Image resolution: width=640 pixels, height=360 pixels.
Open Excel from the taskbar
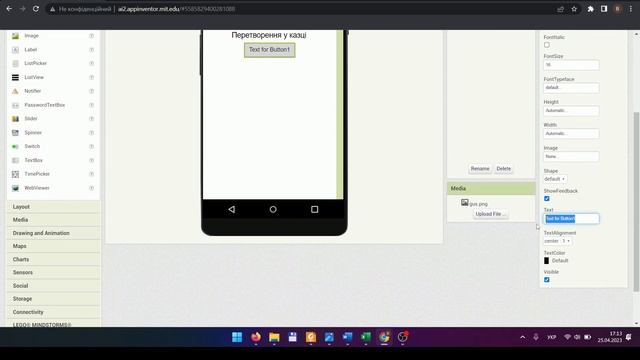pyautogui.click(x=366, y=337)
